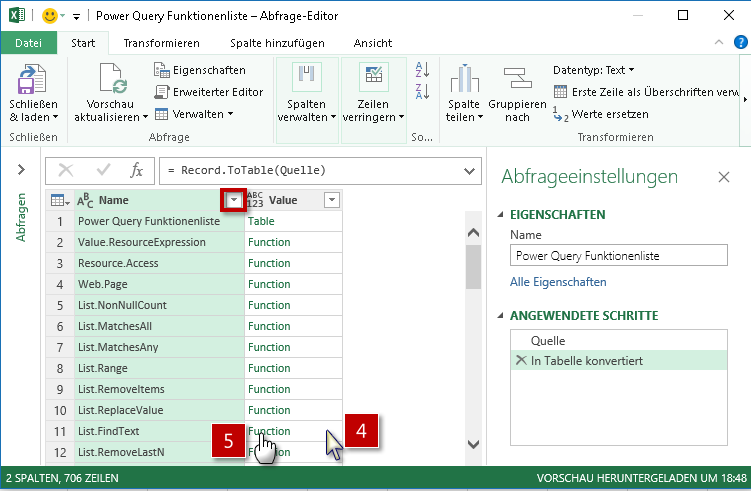Image resolution: width=751 pixels, height=491 pixels.
Task: Open Function link for Web.Page
Action: [x=269, y=284]
